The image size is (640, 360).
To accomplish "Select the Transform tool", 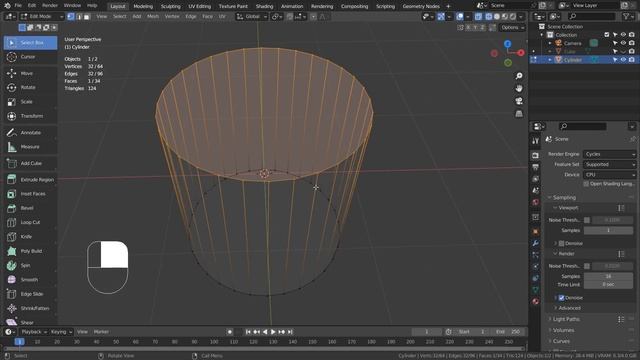I will coord(31,116).
